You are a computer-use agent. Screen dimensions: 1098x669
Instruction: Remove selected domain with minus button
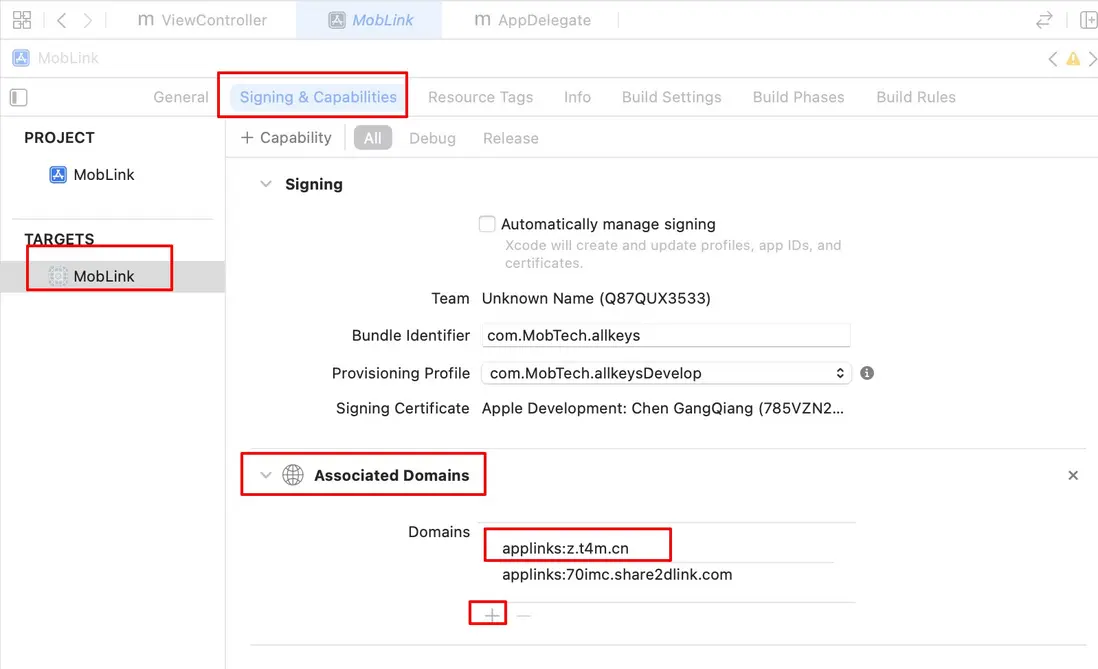(524, 615)
